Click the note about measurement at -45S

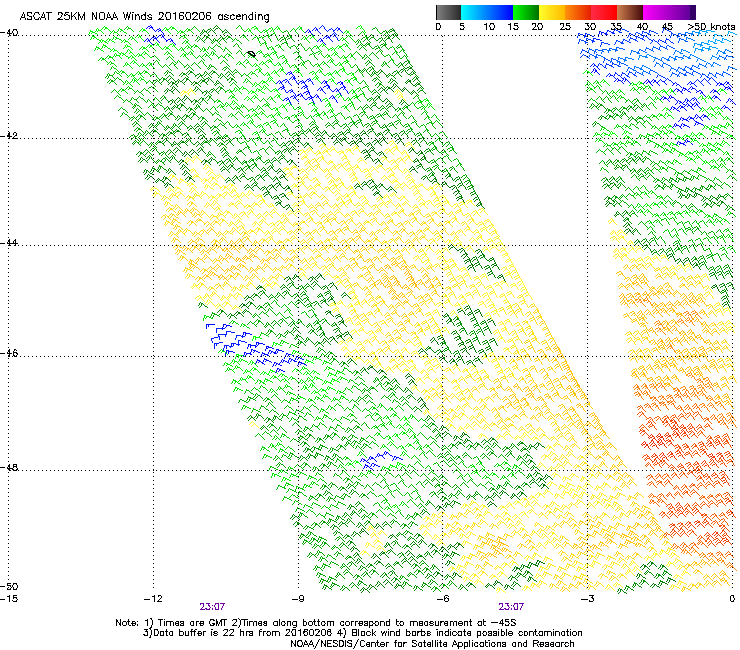[372, 623]
